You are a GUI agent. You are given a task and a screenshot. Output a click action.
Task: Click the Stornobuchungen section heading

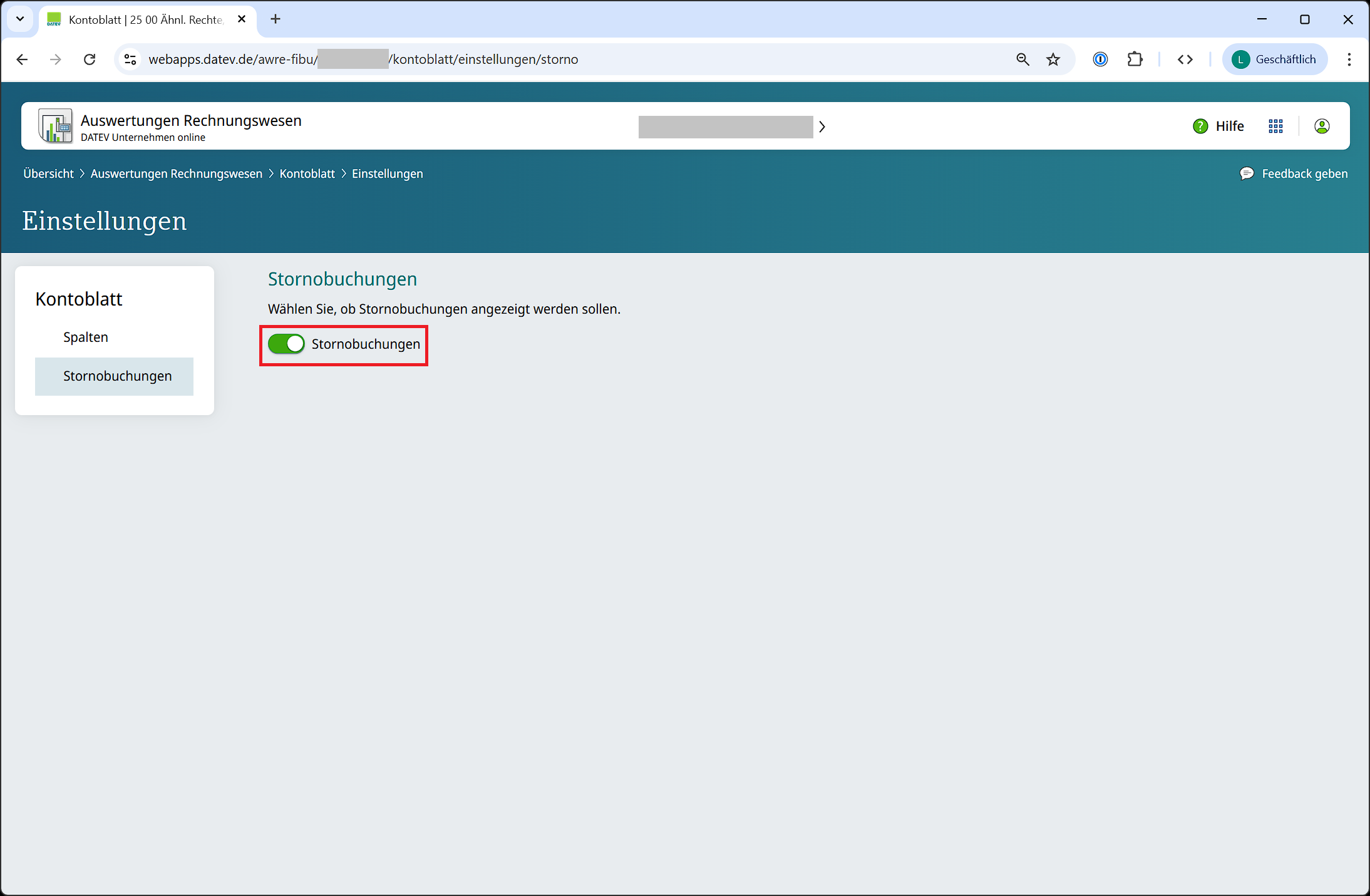tap(343, 279)
